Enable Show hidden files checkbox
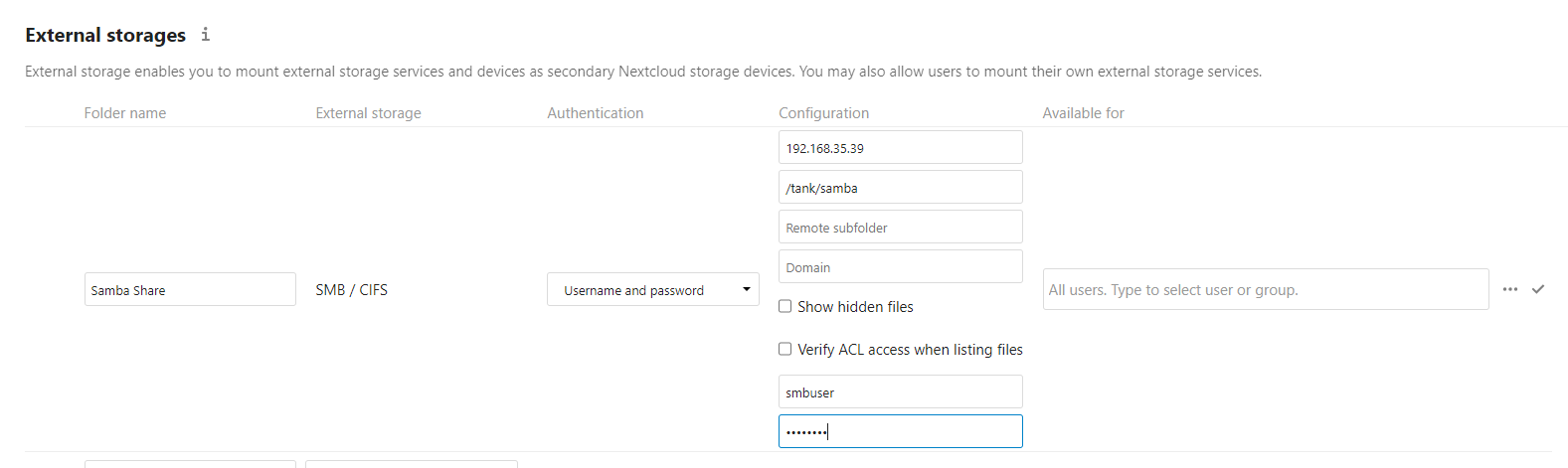 click(x=784, y=306)
